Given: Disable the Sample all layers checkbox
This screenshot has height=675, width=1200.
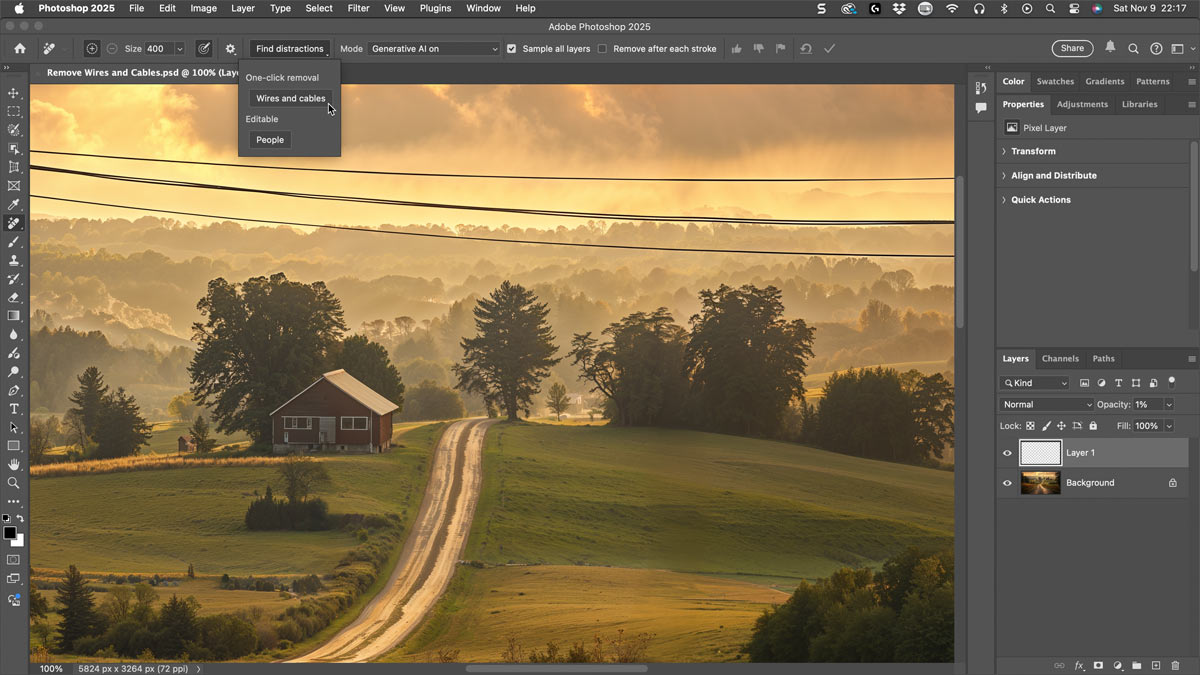Looking at the screenshot, I should pyautogui.click(x=511, y=48).
